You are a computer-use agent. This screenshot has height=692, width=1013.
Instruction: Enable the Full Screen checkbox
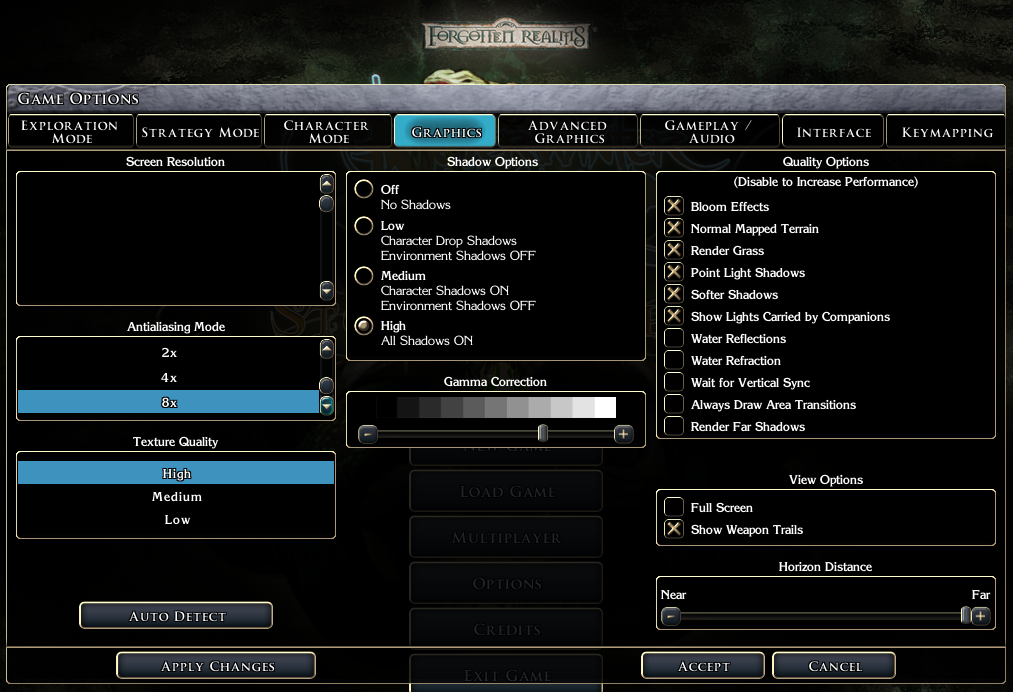click(x=674, y=507)
